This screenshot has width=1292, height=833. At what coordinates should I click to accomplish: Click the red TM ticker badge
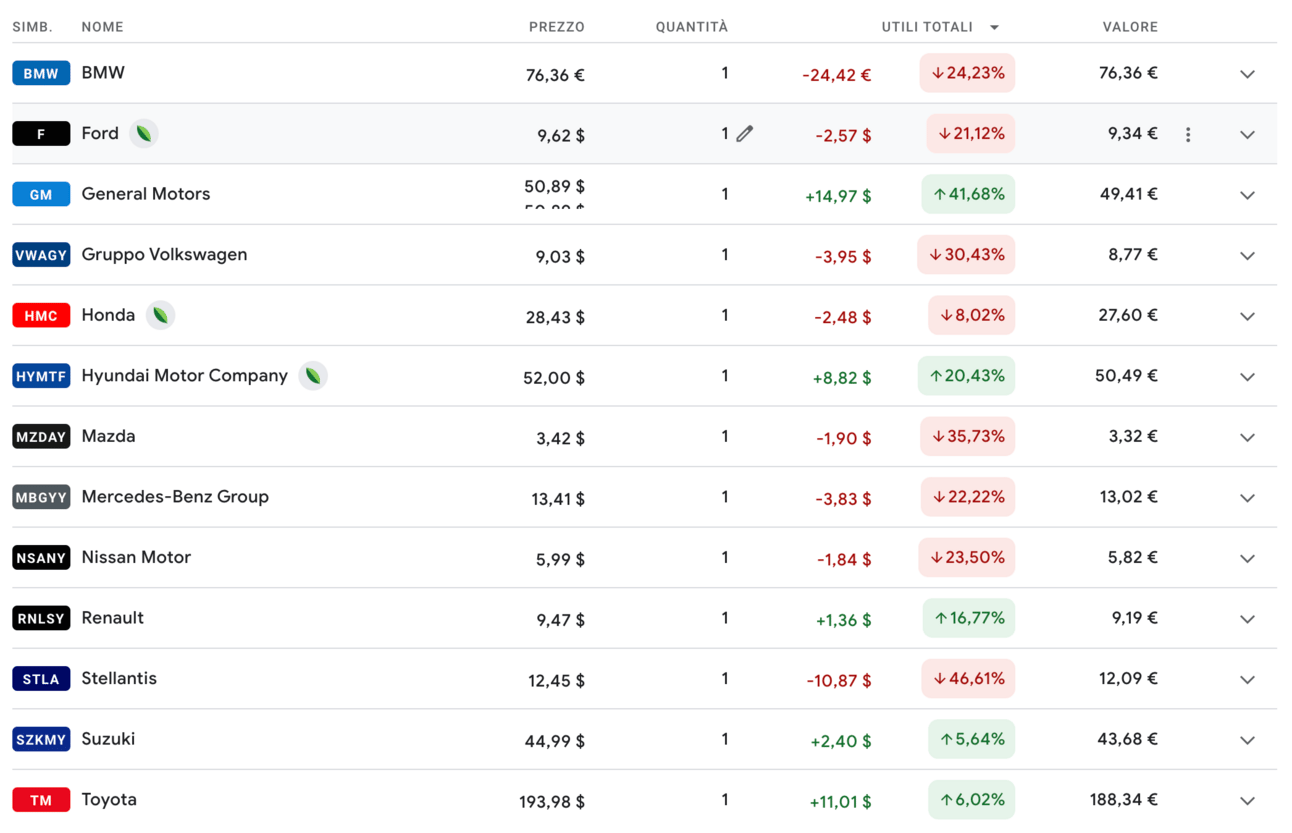click(41, 800)
